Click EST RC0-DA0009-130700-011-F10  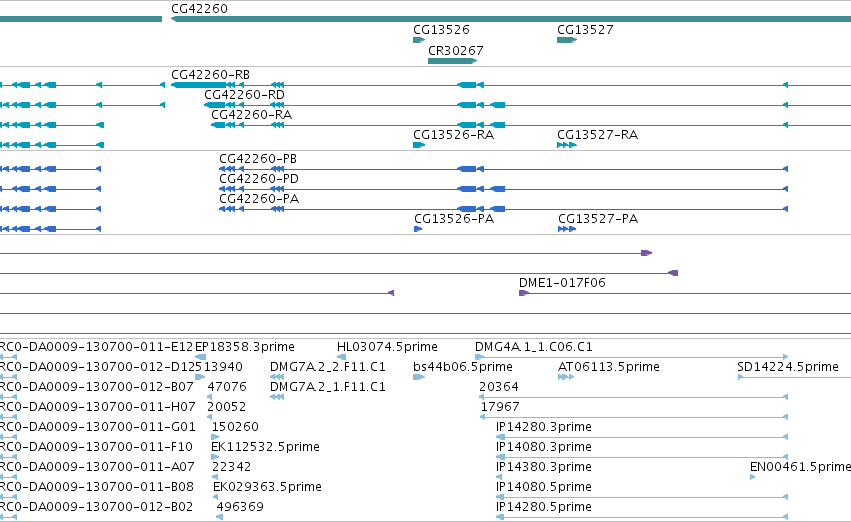96,447
